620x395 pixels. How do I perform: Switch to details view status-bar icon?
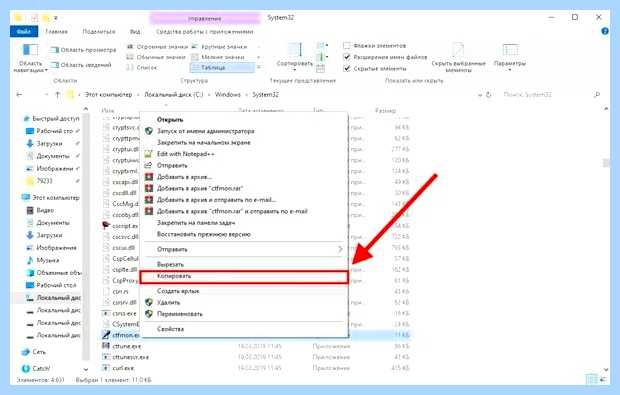592,380
